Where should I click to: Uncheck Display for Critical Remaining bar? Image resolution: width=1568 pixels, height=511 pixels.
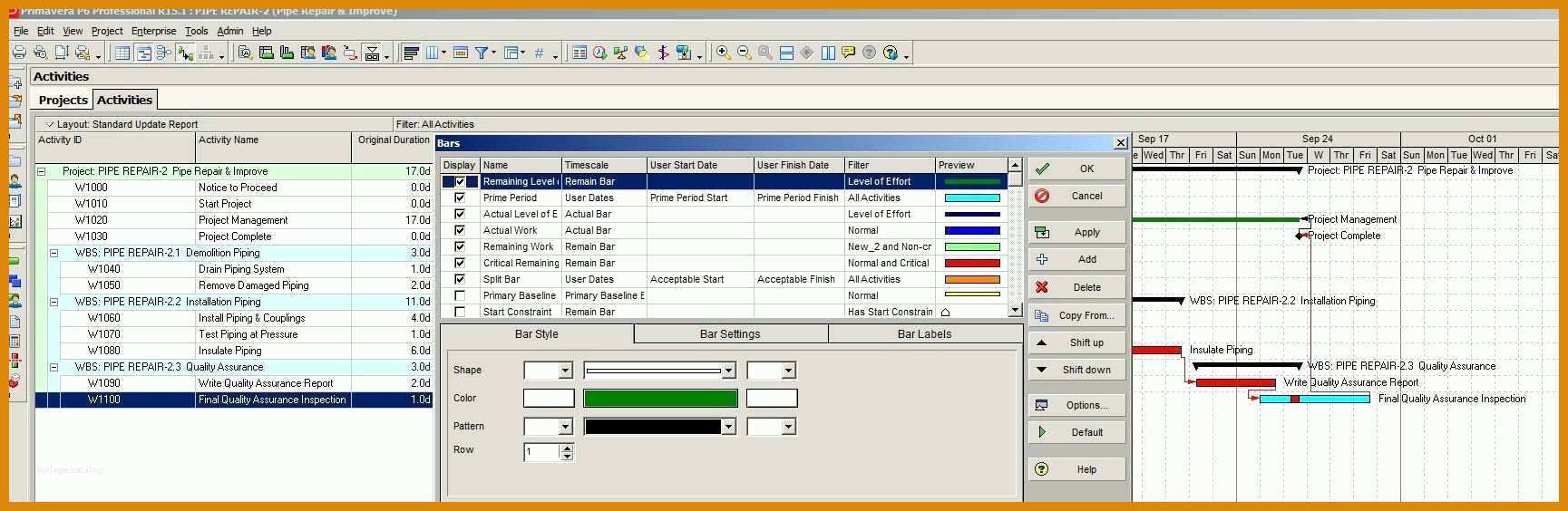[x=460, y=263]
